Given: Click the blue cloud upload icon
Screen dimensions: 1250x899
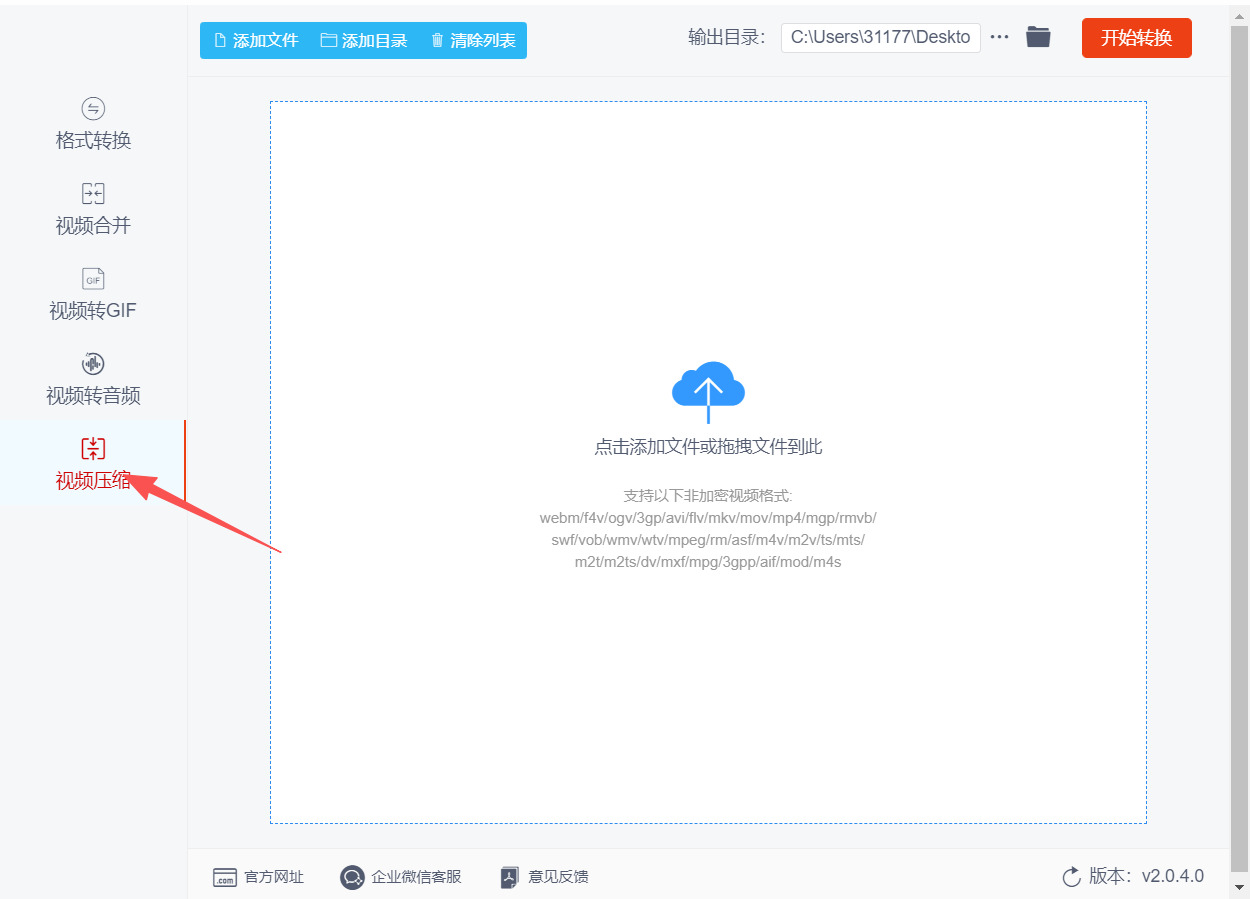Looking at the screenshot, I should click(708, 391).
